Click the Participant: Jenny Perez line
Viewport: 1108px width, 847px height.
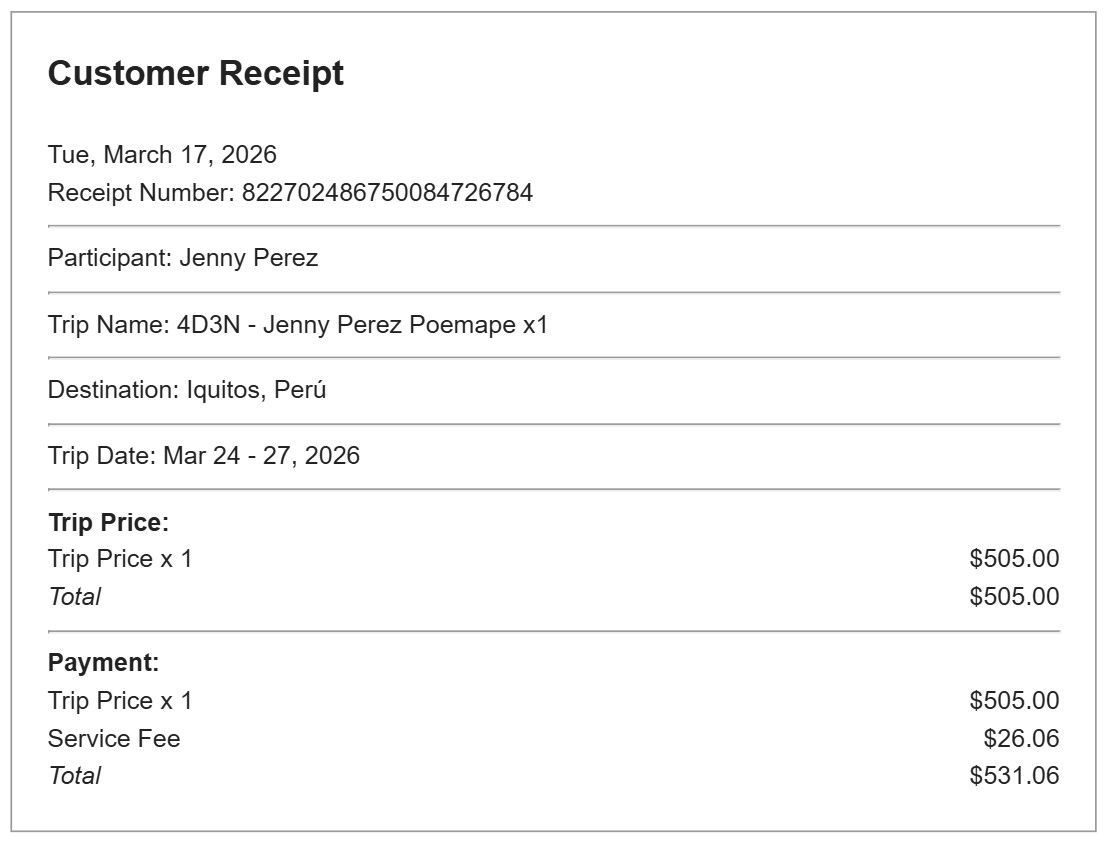[x=183, y=258]
